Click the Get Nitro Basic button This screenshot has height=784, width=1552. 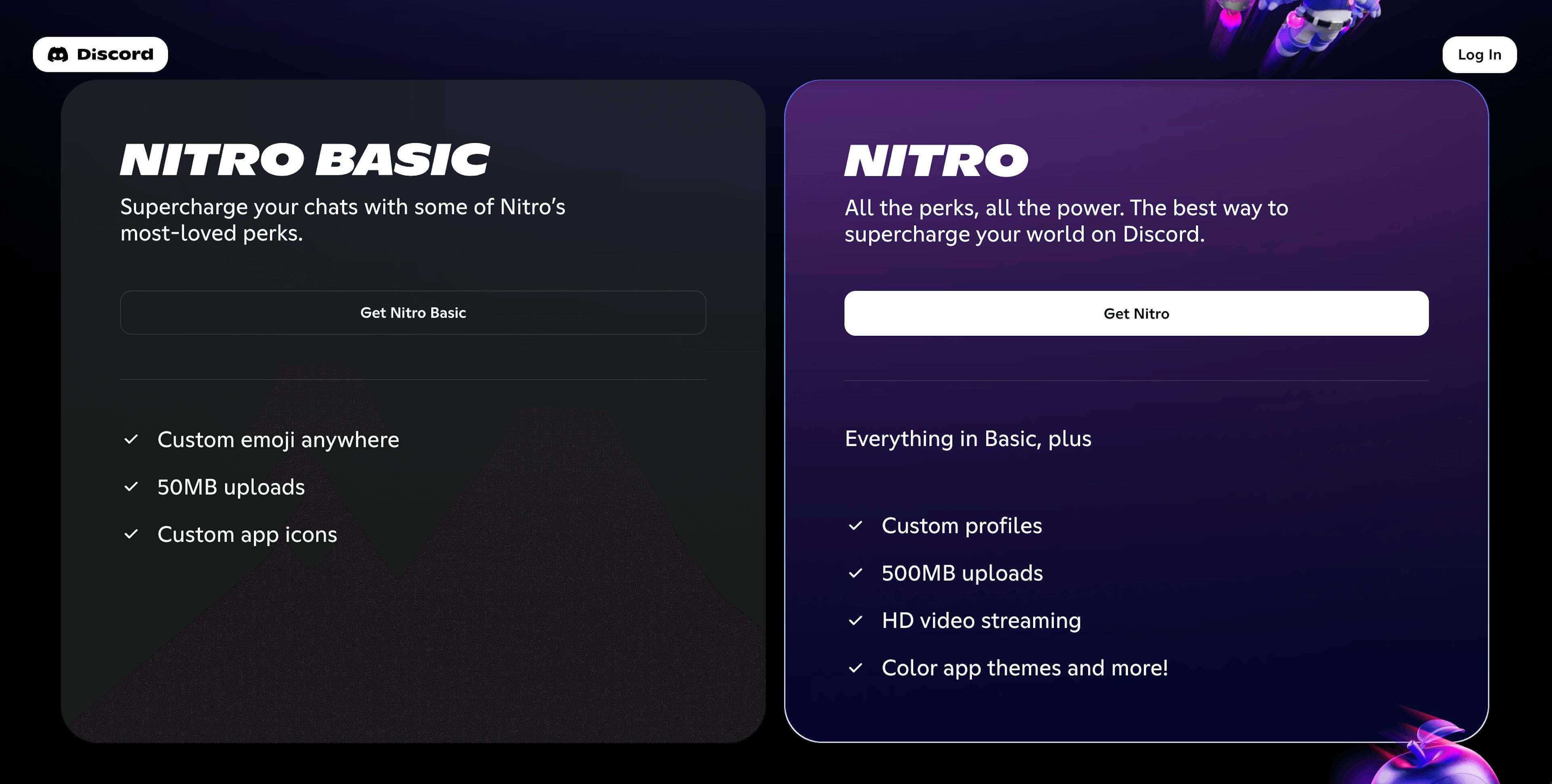(x=413, y=312)
